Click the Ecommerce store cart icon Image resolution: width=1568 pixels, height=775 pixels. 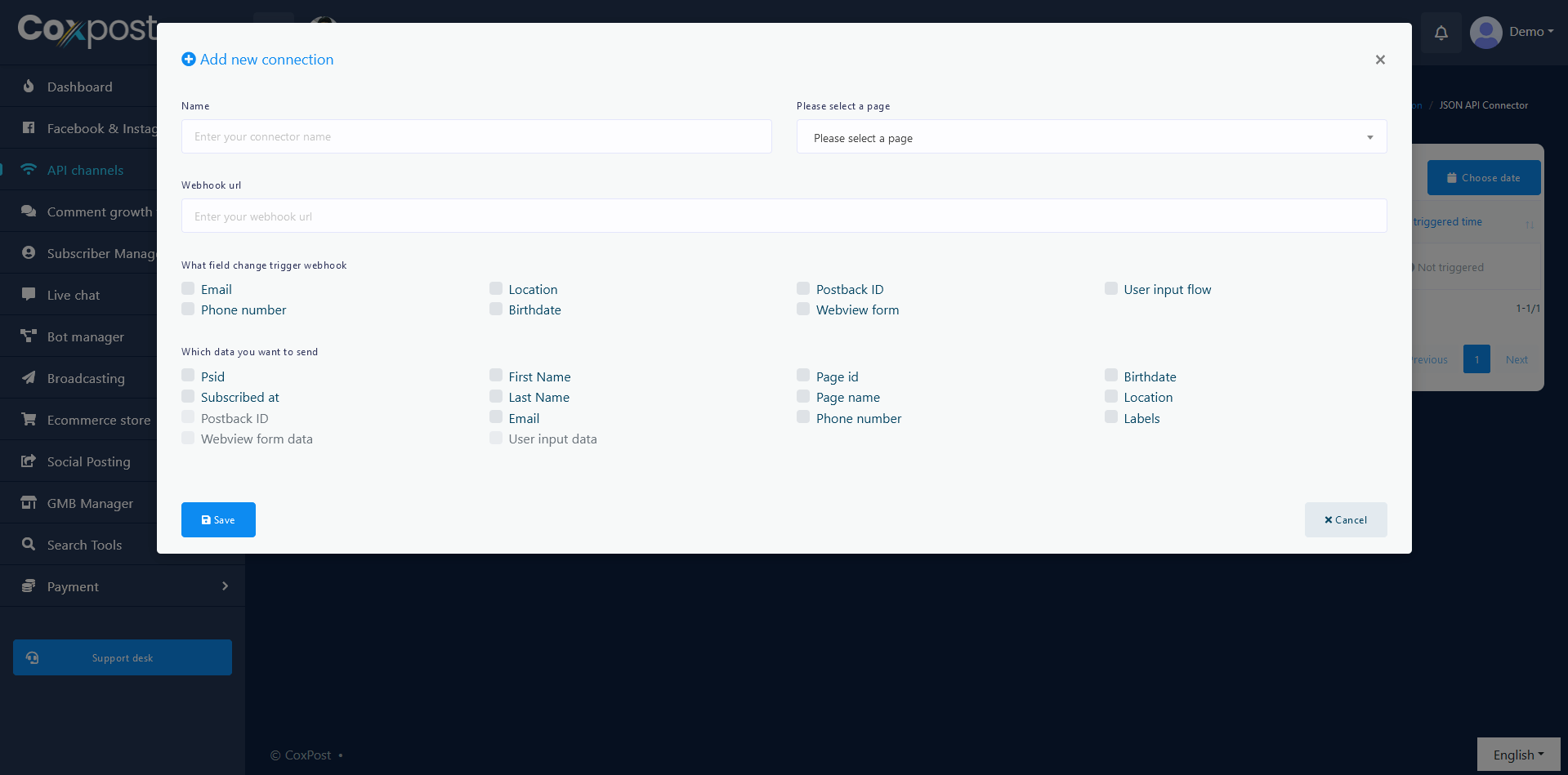29,420
